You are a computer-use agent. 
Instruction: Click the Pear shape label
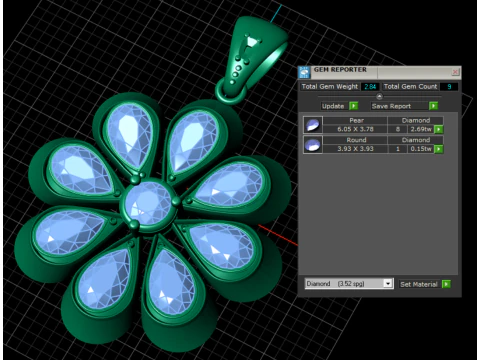tap(356, 120)
